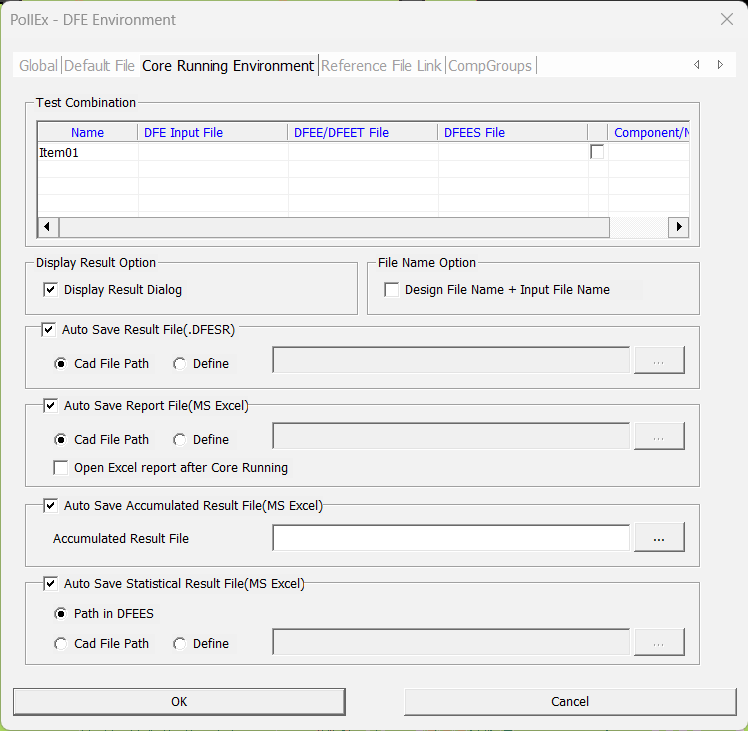Click the Accumulated Result File input field
This screenshot has width=748, height=731.
(x=450, y=538)
